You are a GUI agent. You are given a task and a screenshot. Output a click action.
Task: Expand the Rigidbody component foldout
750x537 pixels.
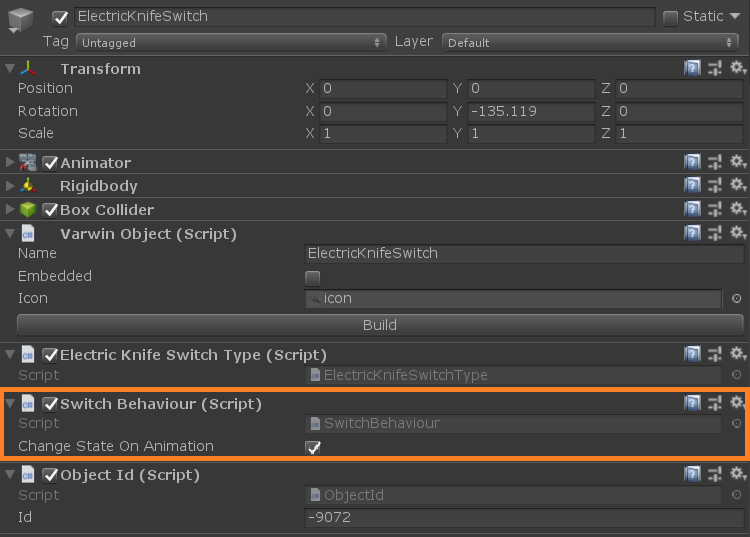click(10, 186)
